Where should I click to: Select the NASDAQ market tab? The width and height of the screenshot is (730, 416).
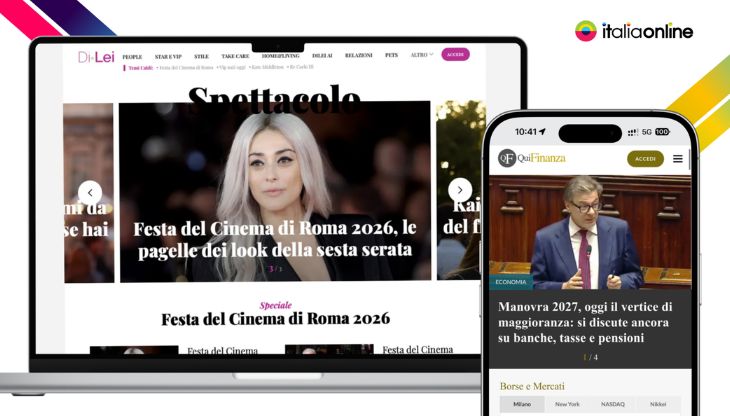613,404
